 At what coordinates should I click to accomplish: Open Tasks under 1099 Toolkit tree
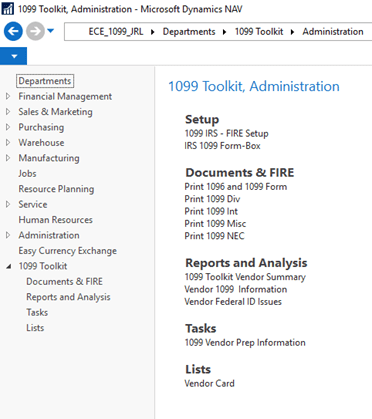pyautogui.click(x=37, y=313)
